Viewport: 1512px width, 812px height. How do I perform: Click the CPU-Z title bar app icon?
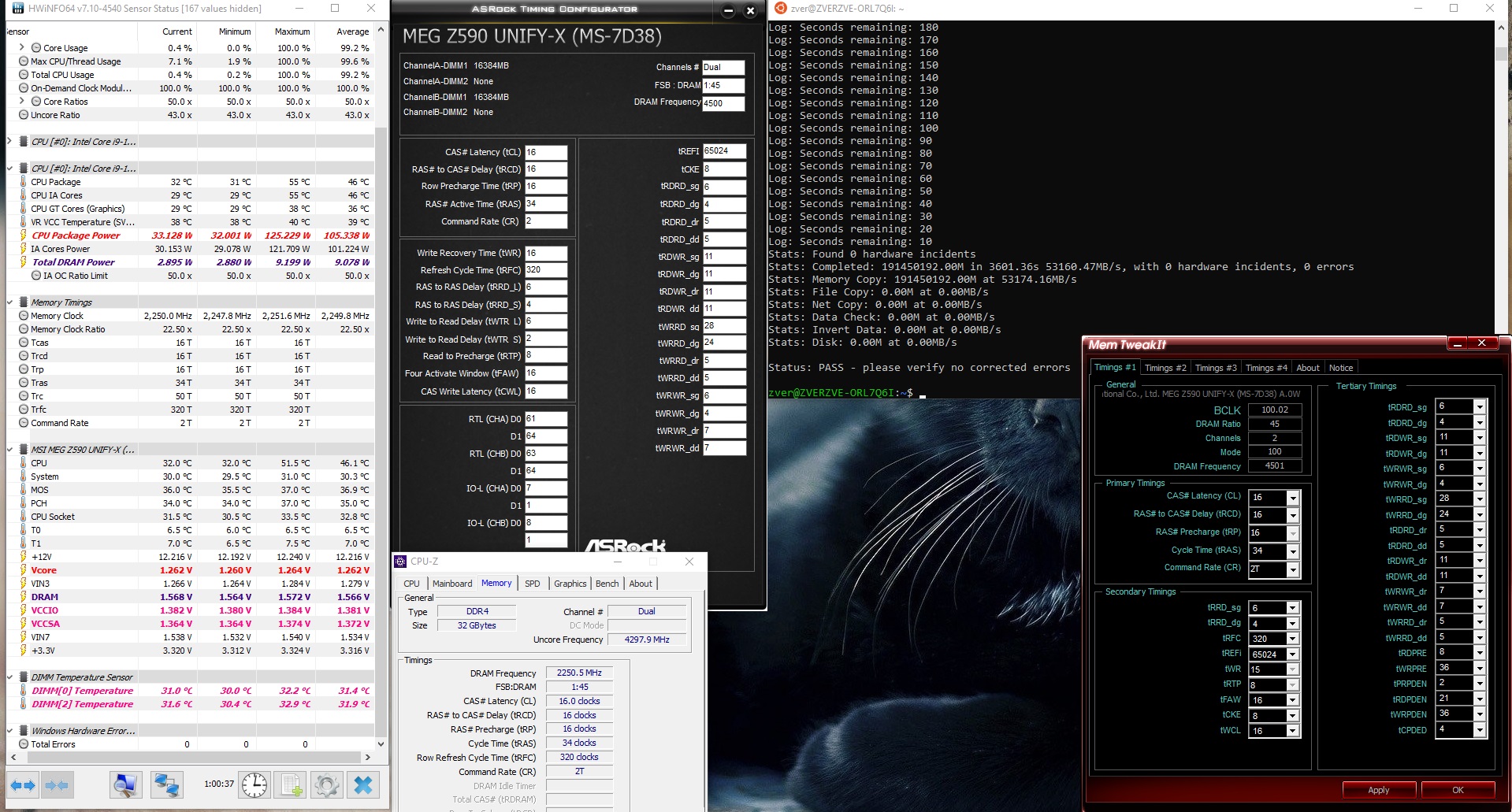coord(400,562)
